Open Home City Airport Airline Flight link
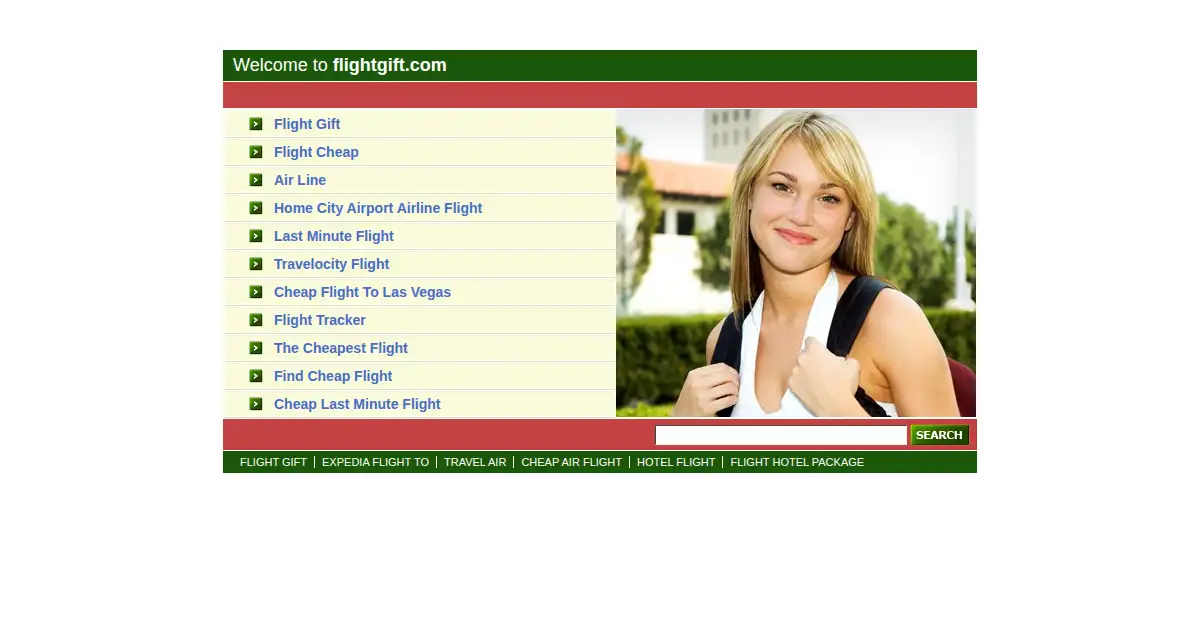 pos(378,208)
